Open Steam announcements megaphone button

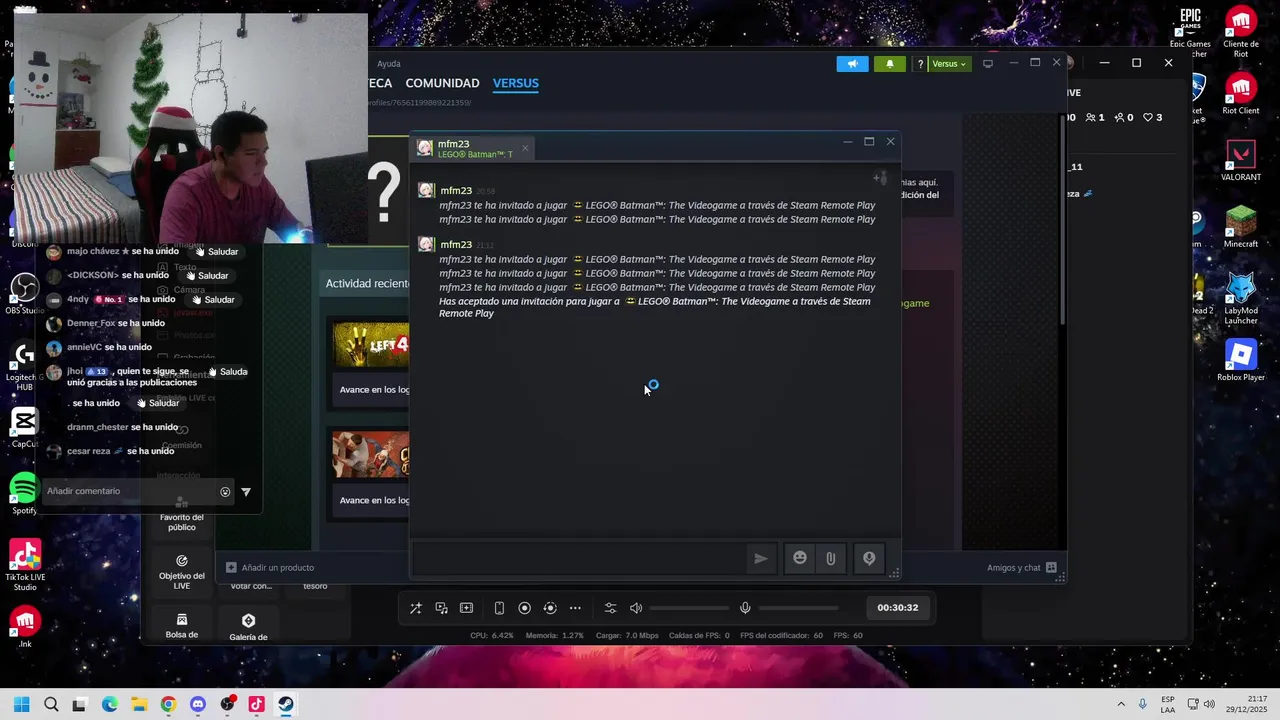pyautogui.click(x=852, y=64)
